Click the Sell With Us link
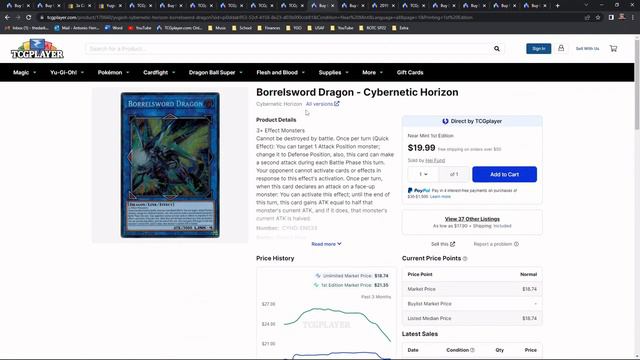Screen dimensions: 640x360 587,49
